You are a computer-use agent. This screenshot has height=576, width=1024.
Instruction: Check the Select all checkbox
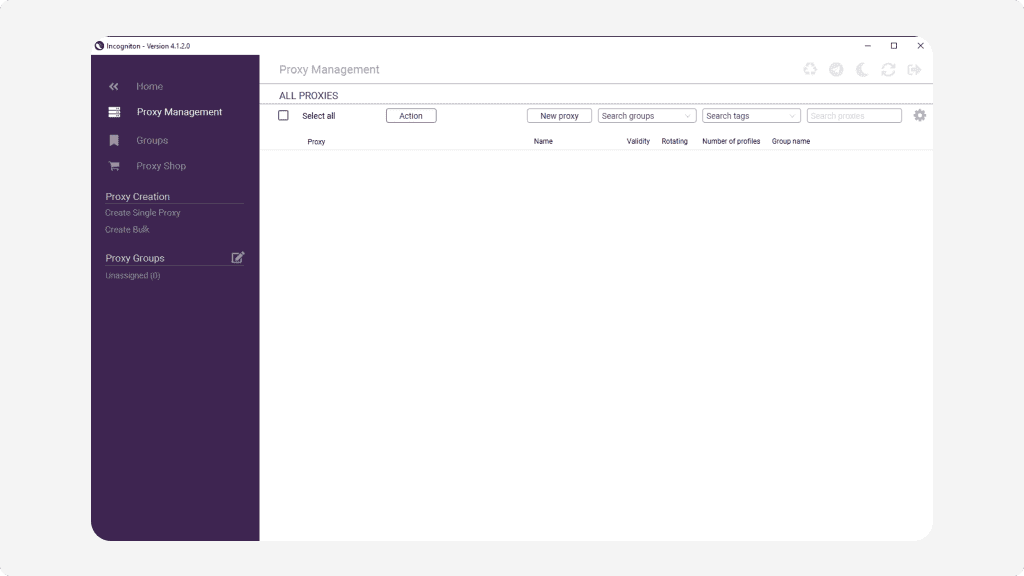283,116
